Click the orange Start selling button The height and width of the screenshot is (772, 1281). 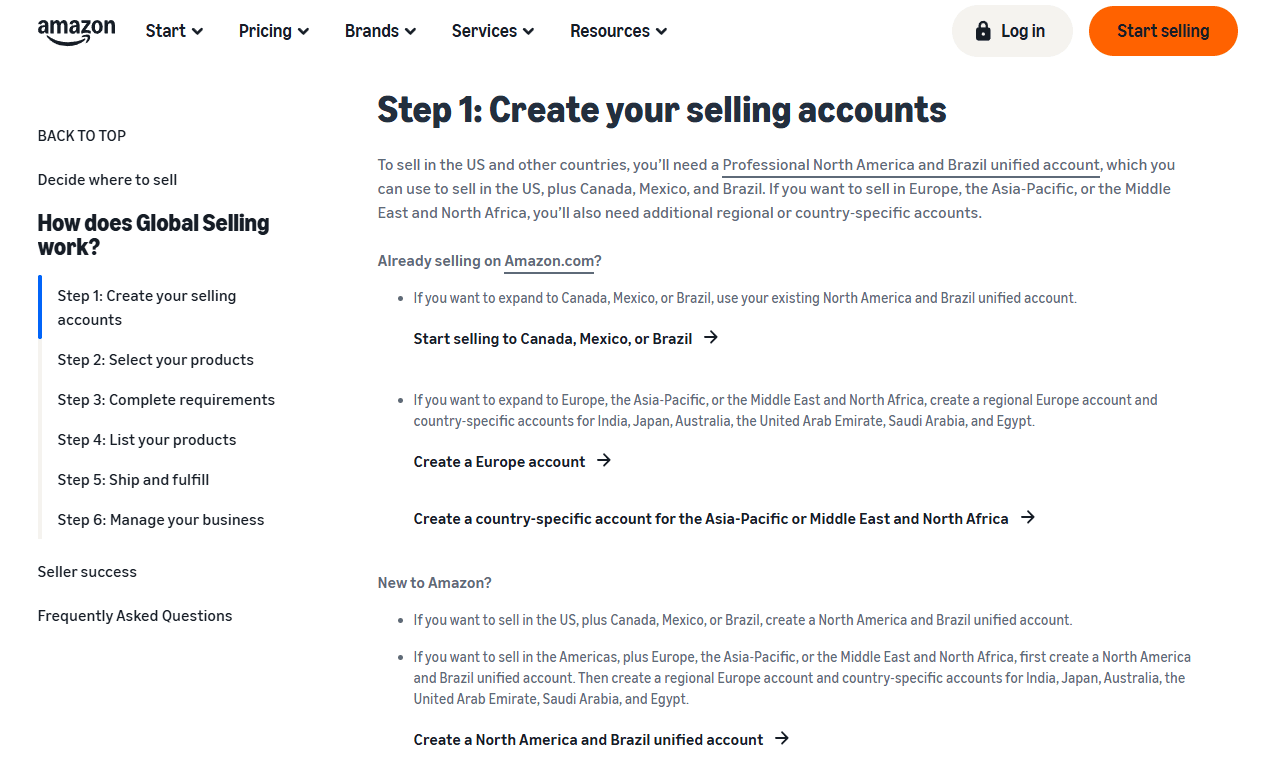click(x=1163, y=31)
